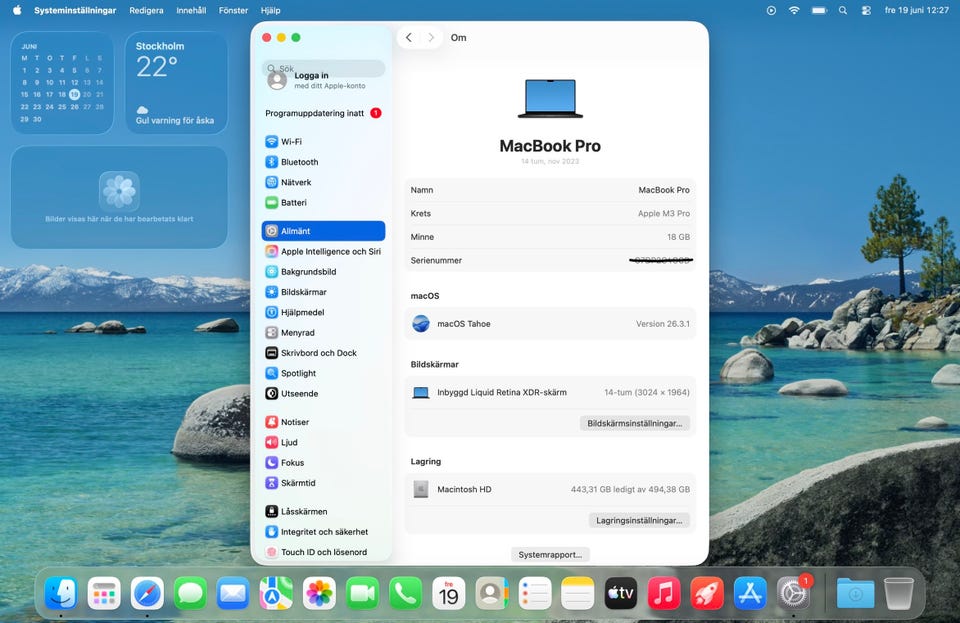
Task: Select Ljud in the sidebar
Action: (x=323, y=442)
